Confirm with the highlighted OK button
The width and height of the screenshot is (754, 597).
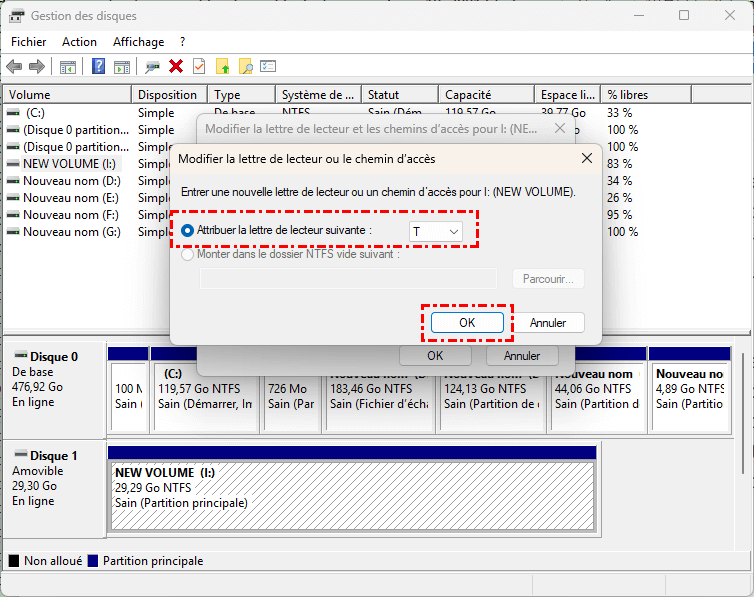click(467, 323)
